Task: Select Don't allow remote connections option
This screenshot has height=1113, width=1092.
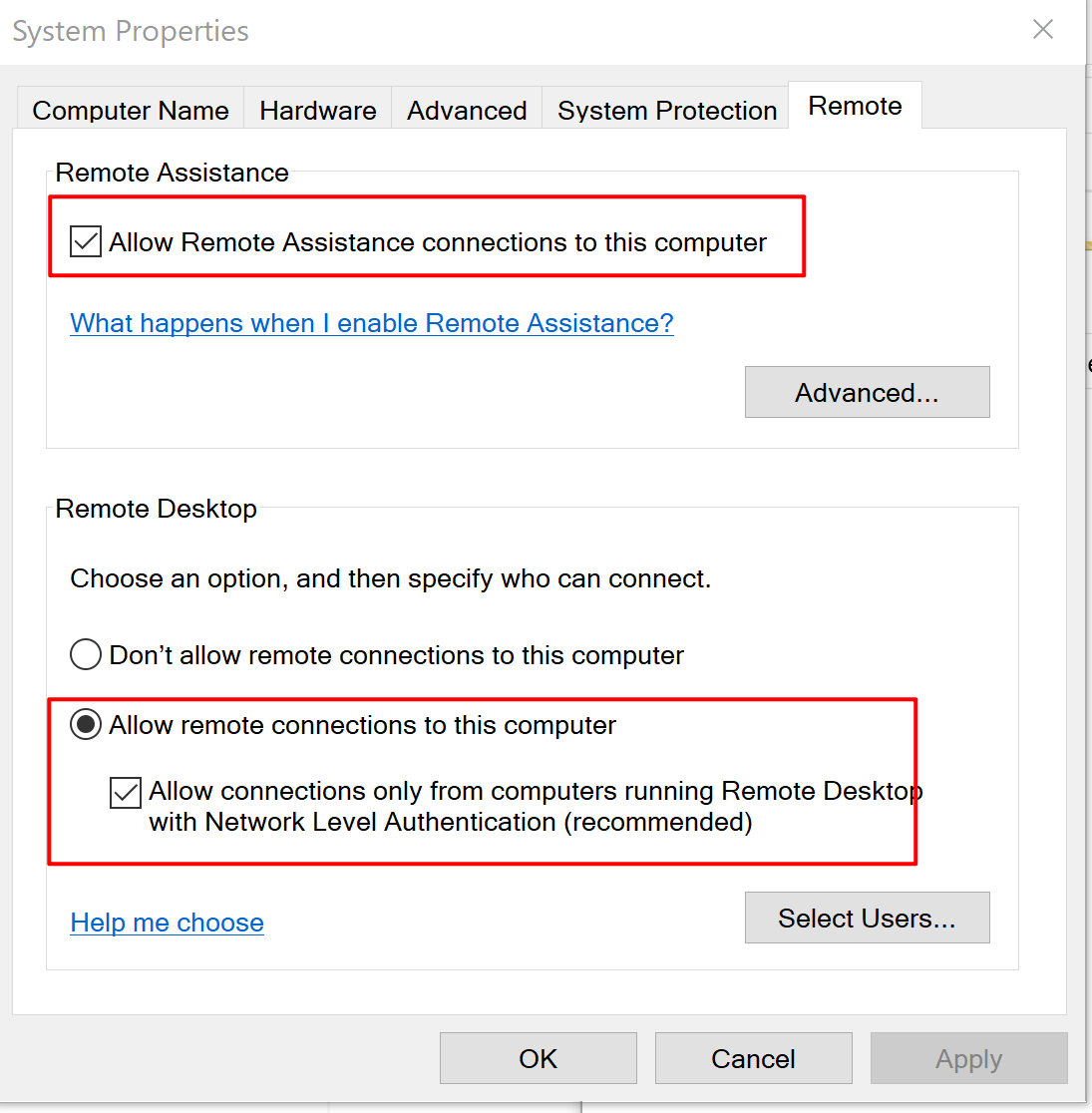Action: [x=85, y=654]
